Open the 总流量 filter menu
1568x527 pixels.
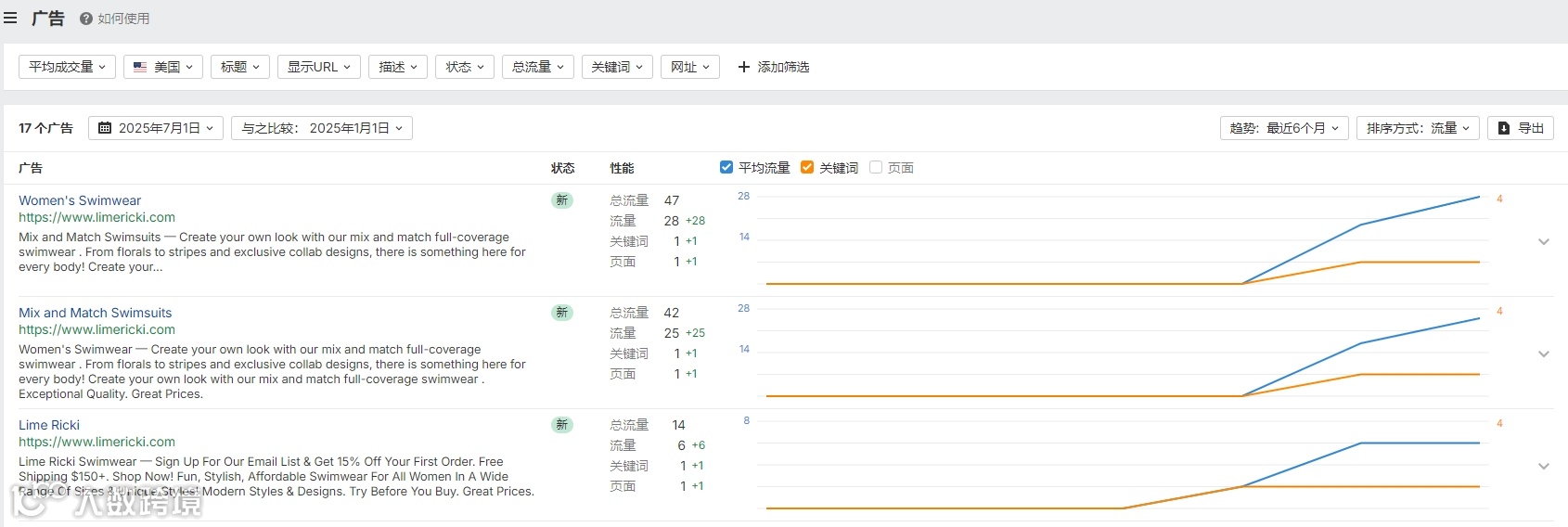click(538, 67)
